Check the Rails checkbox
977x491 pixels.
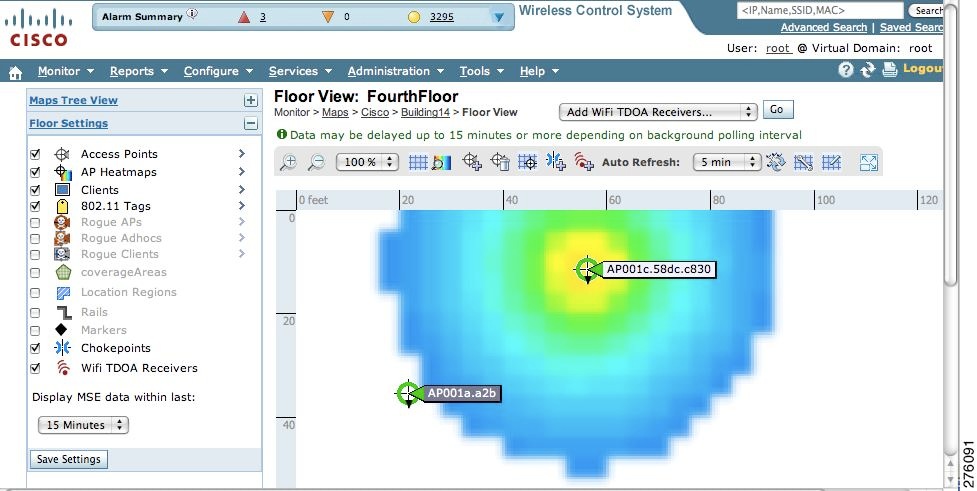[x=35, y=313]
